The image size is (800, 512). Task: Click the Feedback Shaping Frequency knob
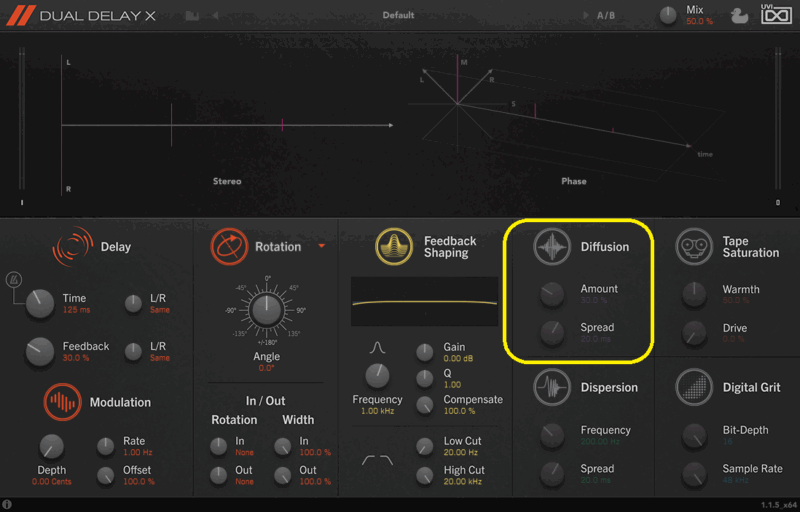click(378, 376)
